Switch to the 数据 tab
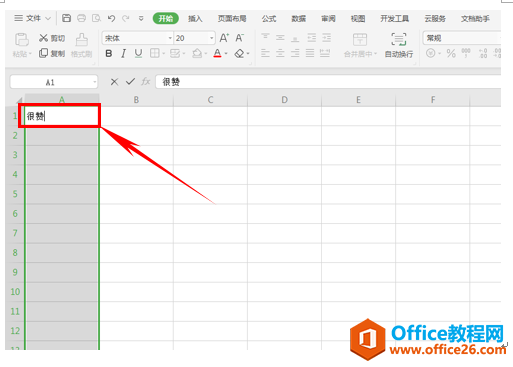Image resolution: width=513 pixels, height=367 pixels. (298, 18)
